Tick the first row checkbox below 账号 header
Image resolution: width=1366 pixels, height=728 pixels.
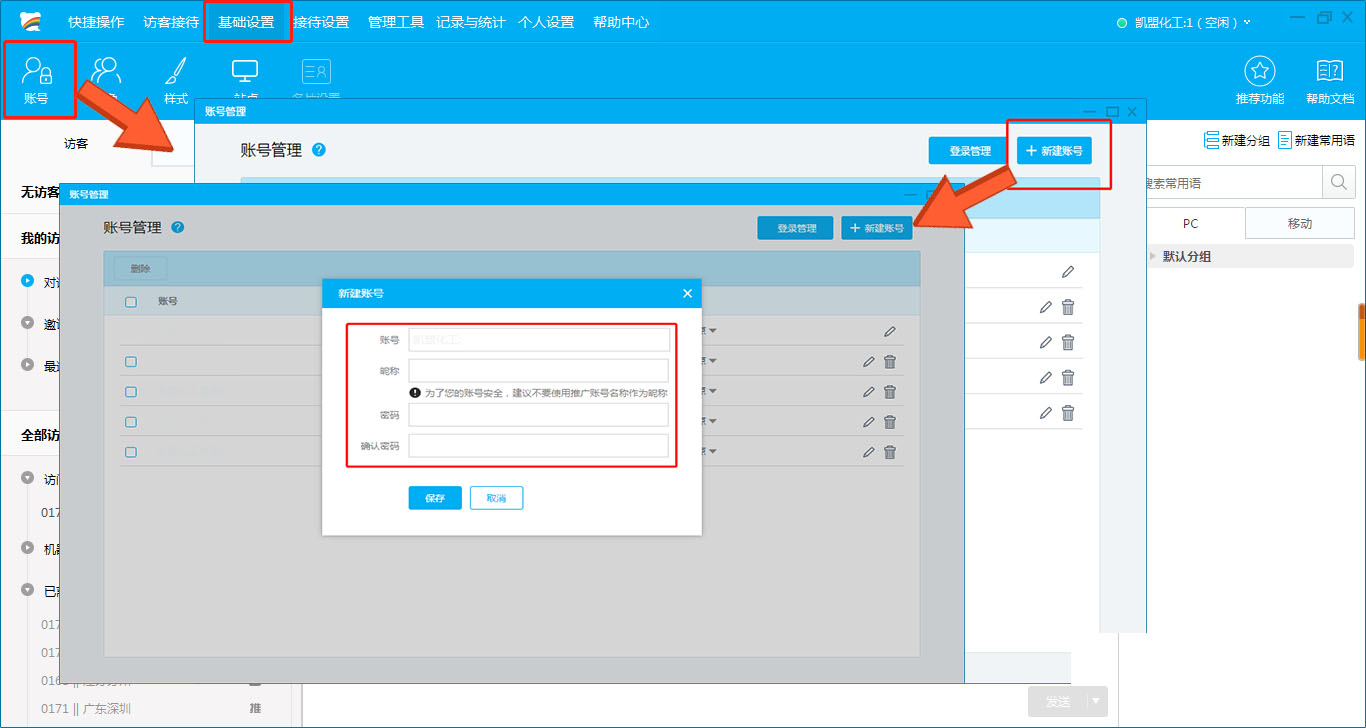(131, 362)
